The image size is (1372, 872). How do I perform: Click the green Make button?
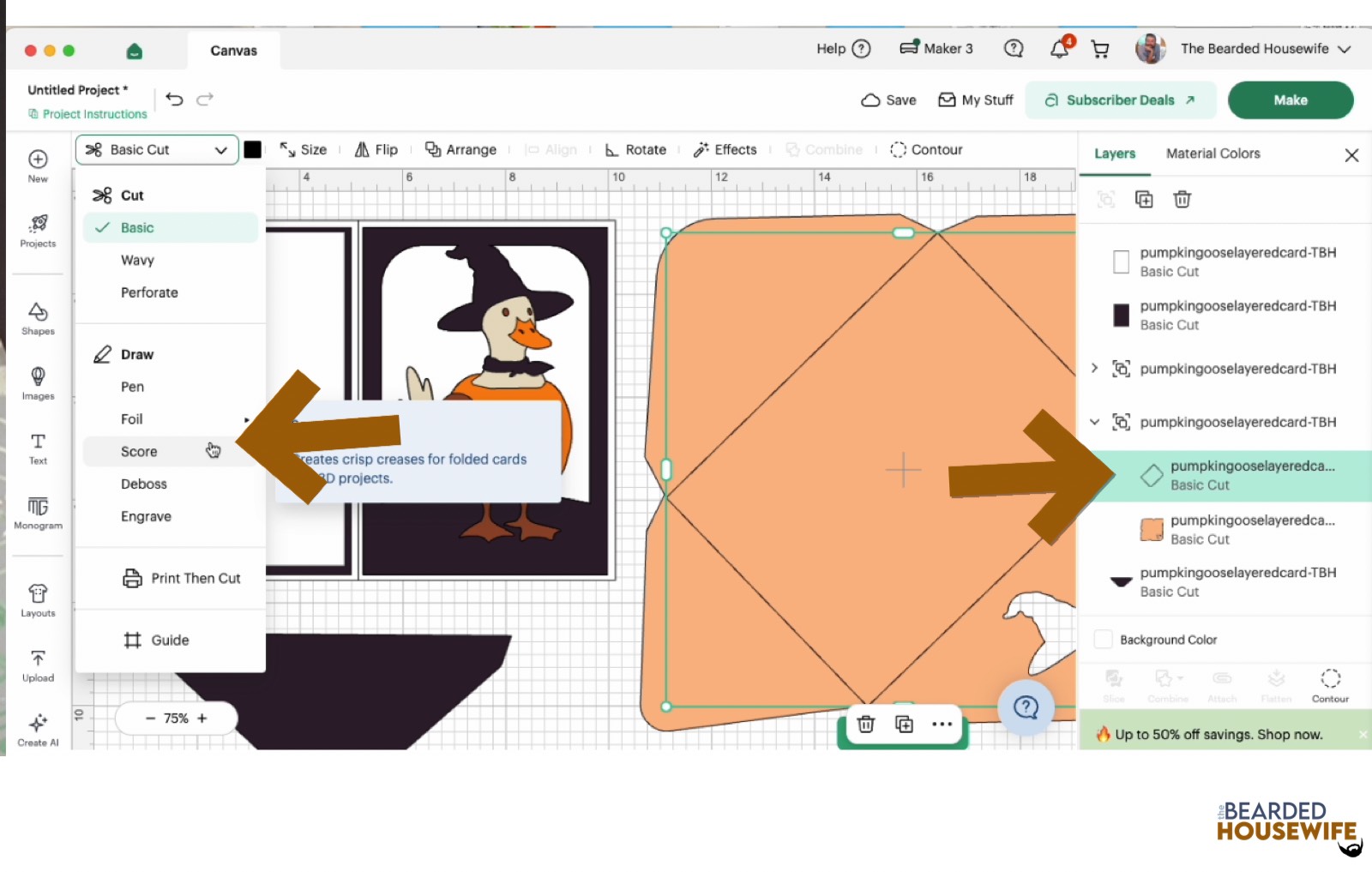pos(1291,100)
